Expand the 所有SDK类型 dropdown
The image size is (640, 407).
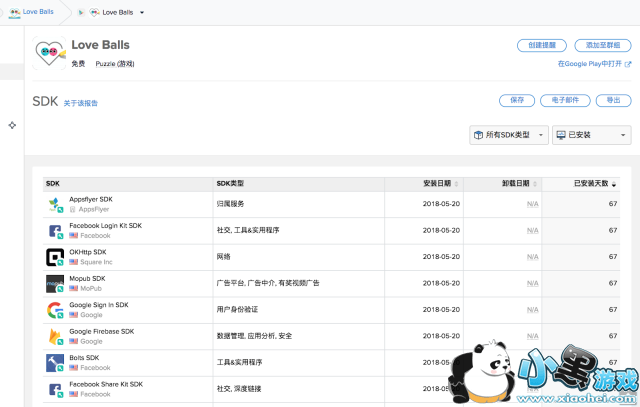coord(509,135)
